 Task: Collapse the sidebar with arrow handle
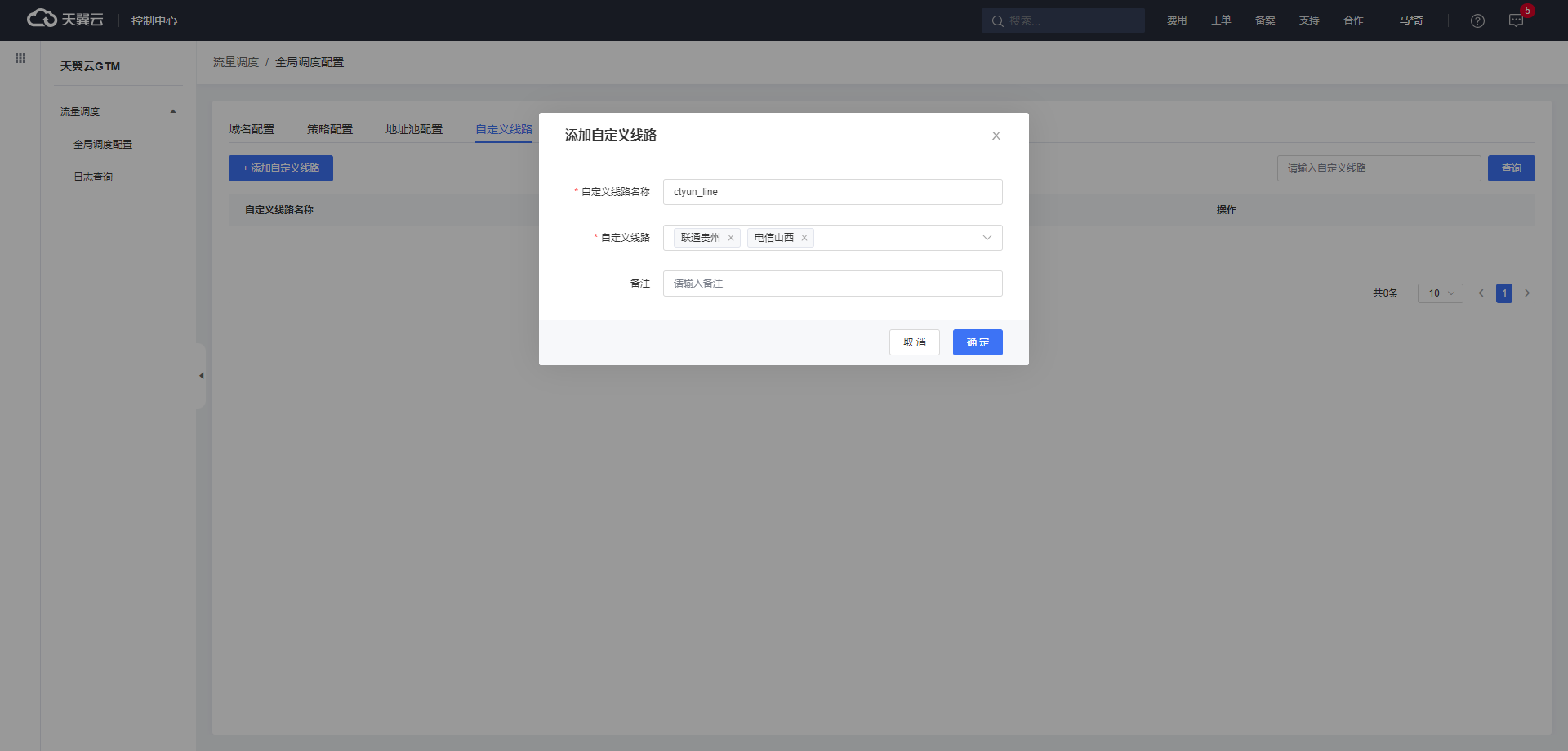tap(201, 376)
